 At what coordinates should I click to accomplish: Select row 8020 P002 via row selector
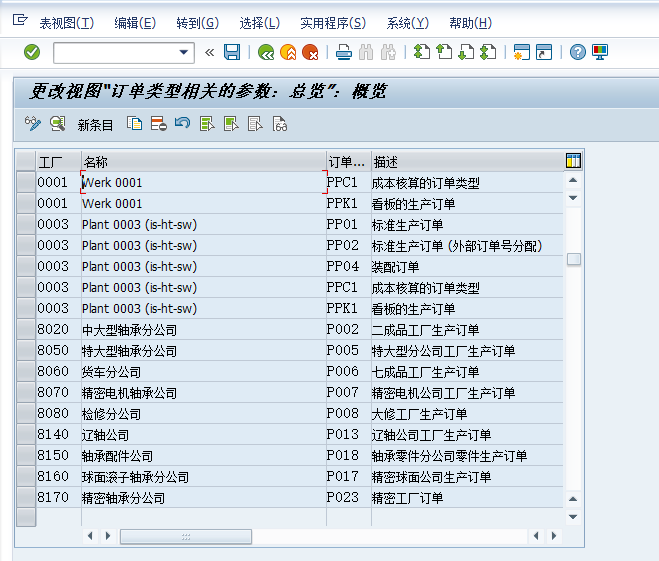click(26, 329)
